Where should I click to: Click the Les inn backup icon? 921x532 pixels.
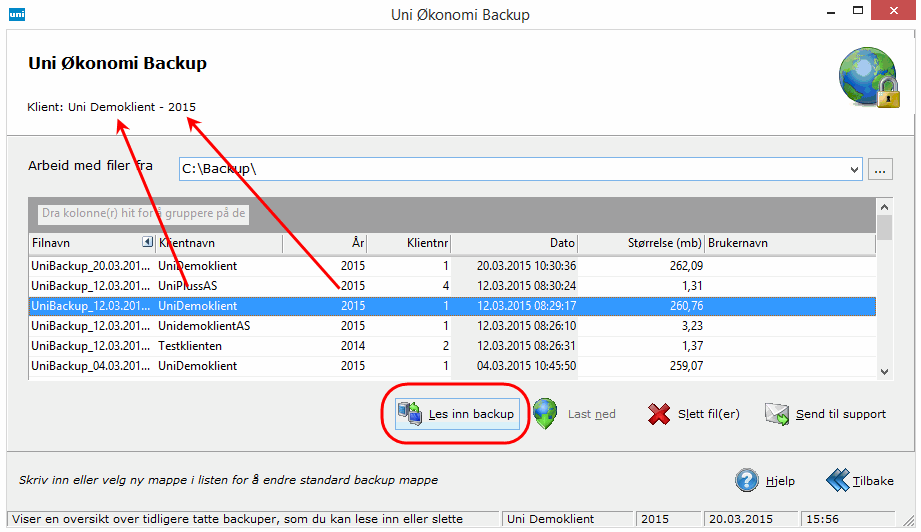pyautogui.click(x=409, y=414)
